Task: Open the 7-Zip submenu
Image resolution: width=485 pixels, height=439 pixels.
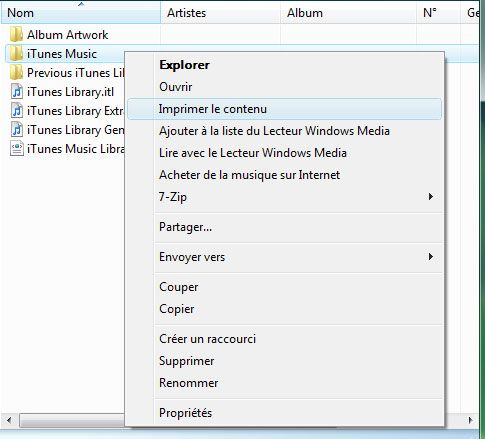Action: click(x=285, y=197)
